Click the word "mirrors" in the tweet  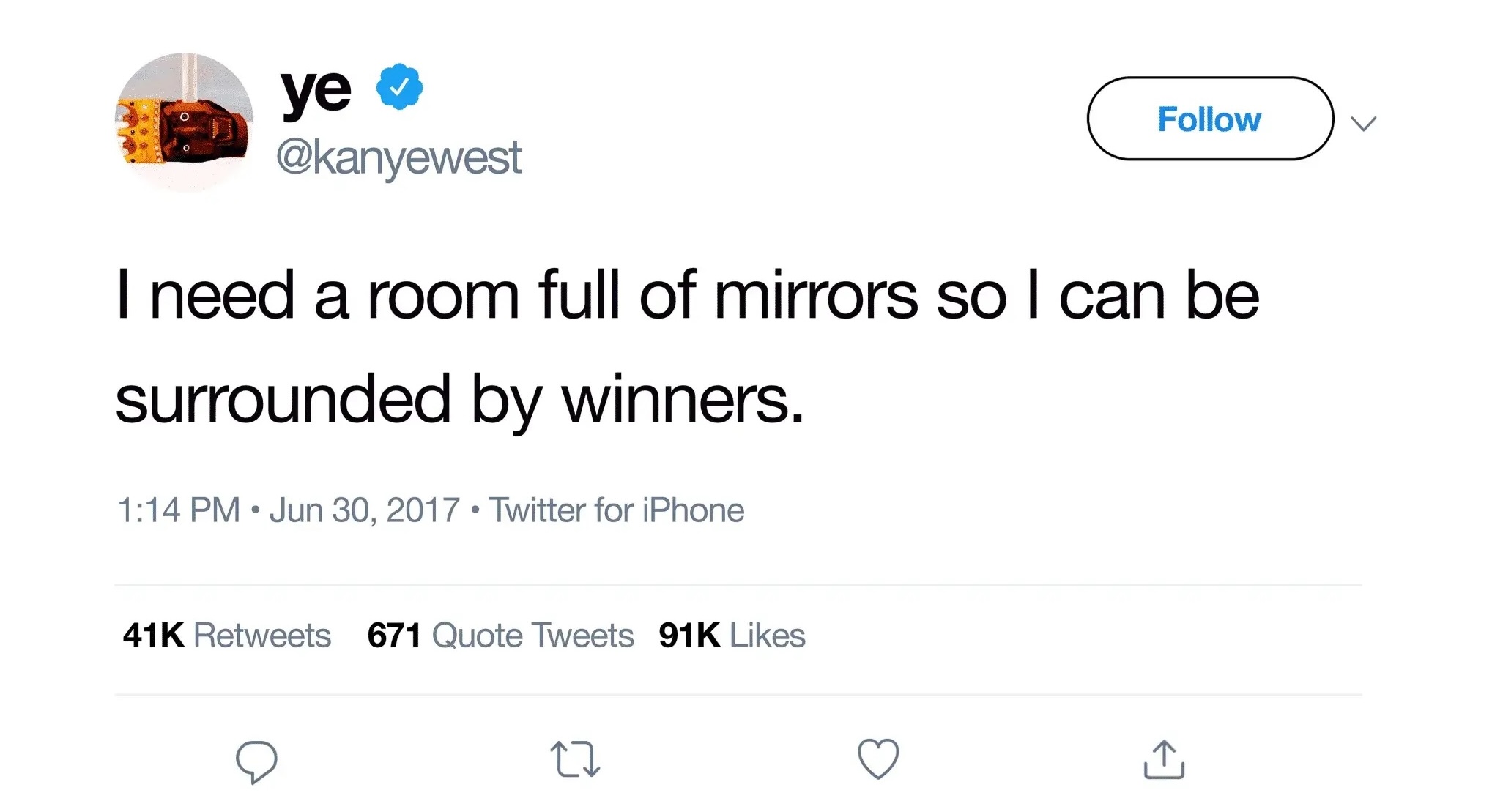[816, 296]
